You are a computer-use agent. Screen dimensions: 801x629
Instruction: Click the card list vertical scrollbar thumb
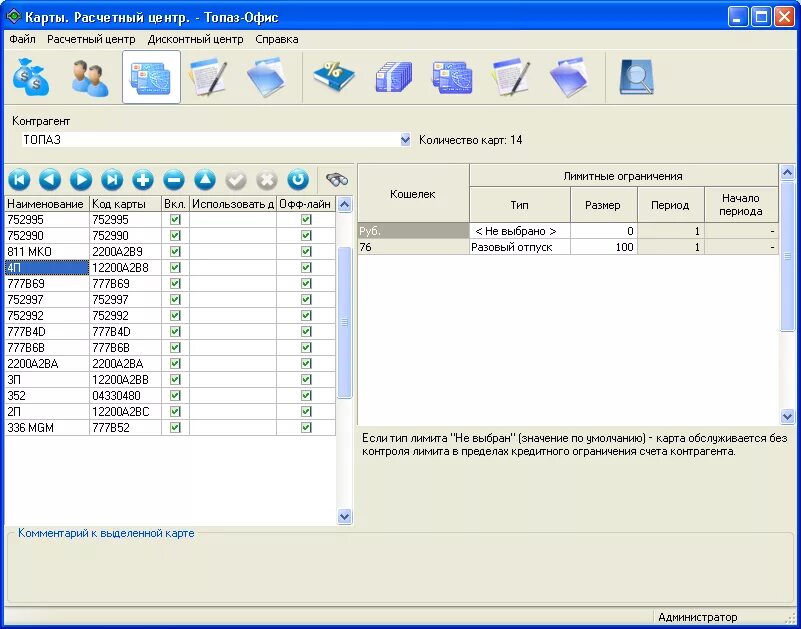click(x=345, y=322)
